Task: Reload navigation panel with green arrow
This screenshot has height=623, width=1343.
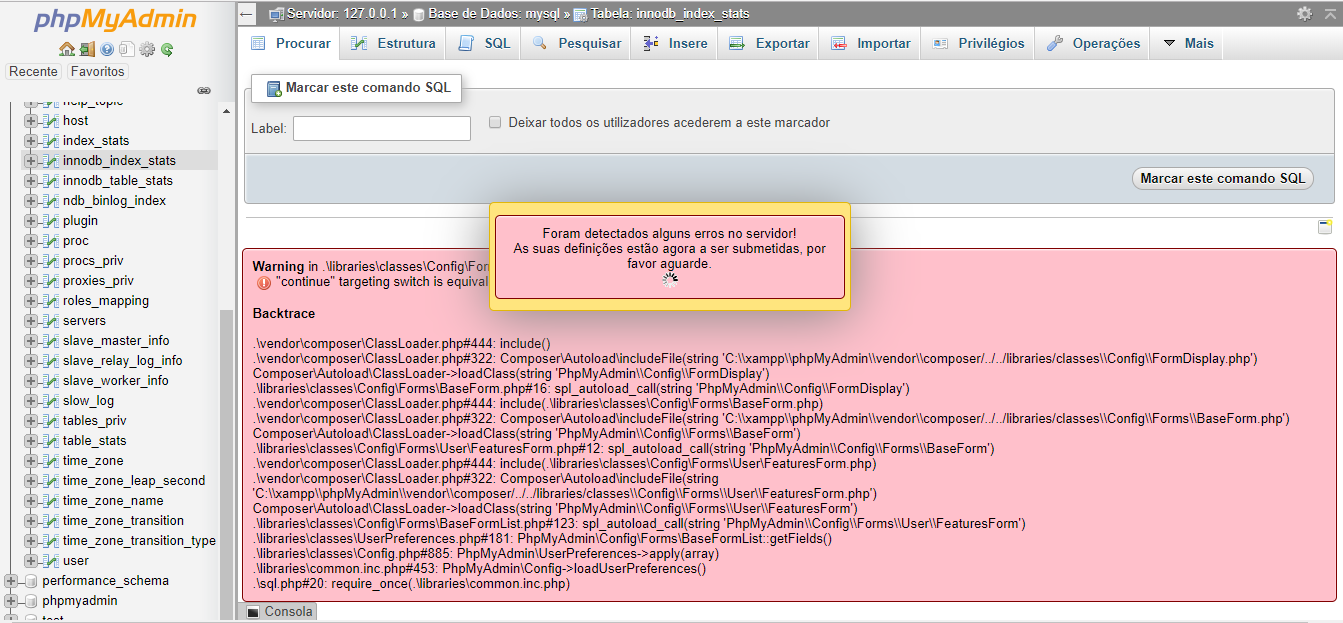Action: 167,49
